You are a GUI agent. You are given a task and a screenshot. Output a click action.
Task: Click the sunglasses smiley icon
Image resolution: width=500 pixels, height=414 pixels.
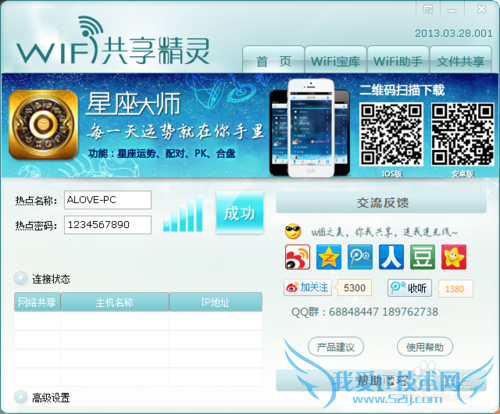(293, 231)
